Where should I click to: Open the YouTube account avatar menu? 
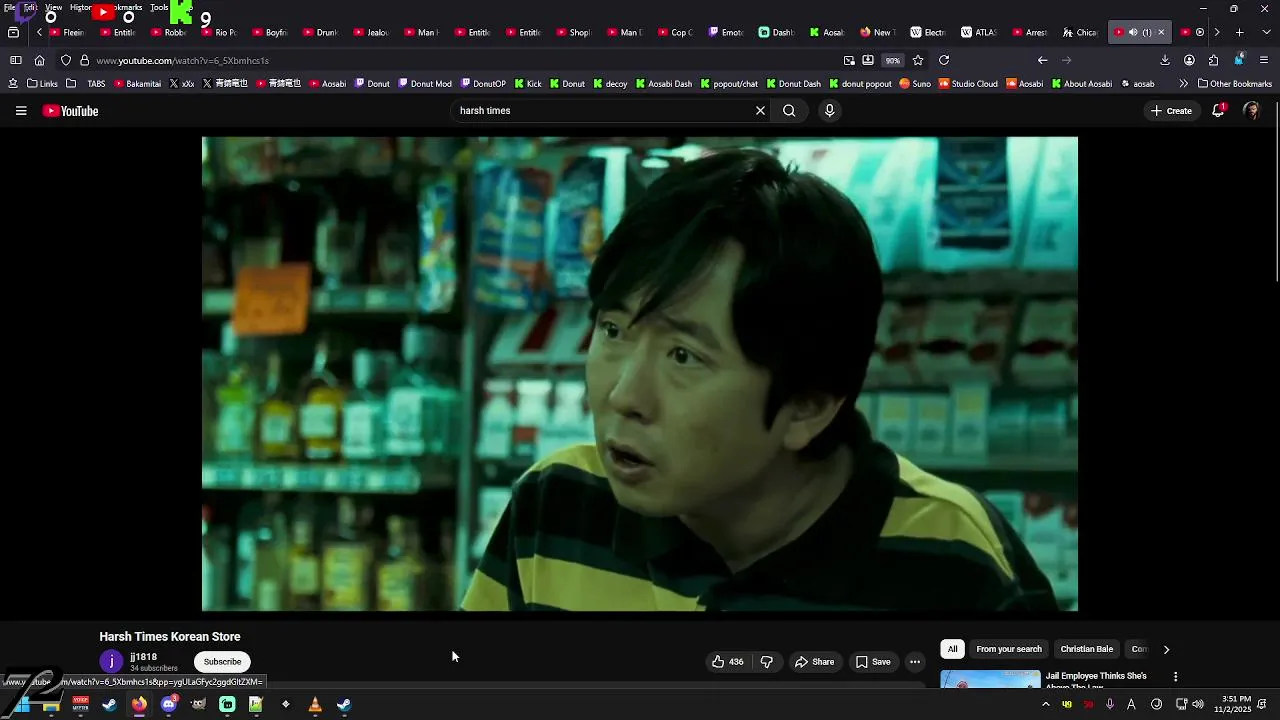(x=1251, y=111)
